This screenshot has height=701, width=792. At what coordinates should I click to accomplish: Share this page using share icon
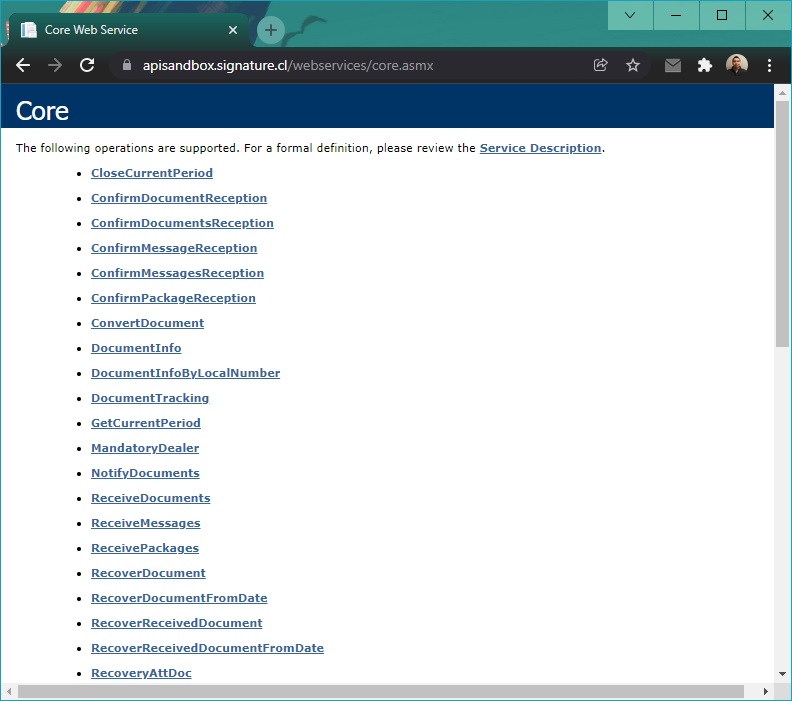[600, 65]
